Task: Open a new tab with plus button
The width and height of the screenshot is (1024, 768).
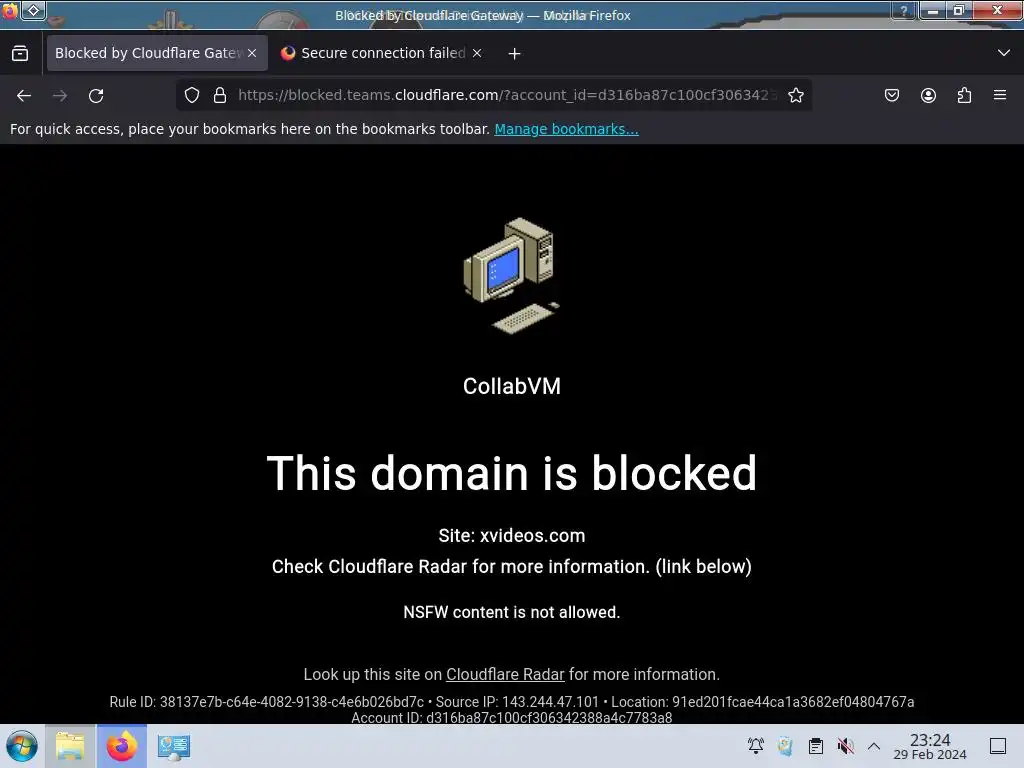Action: click(515, 54)
